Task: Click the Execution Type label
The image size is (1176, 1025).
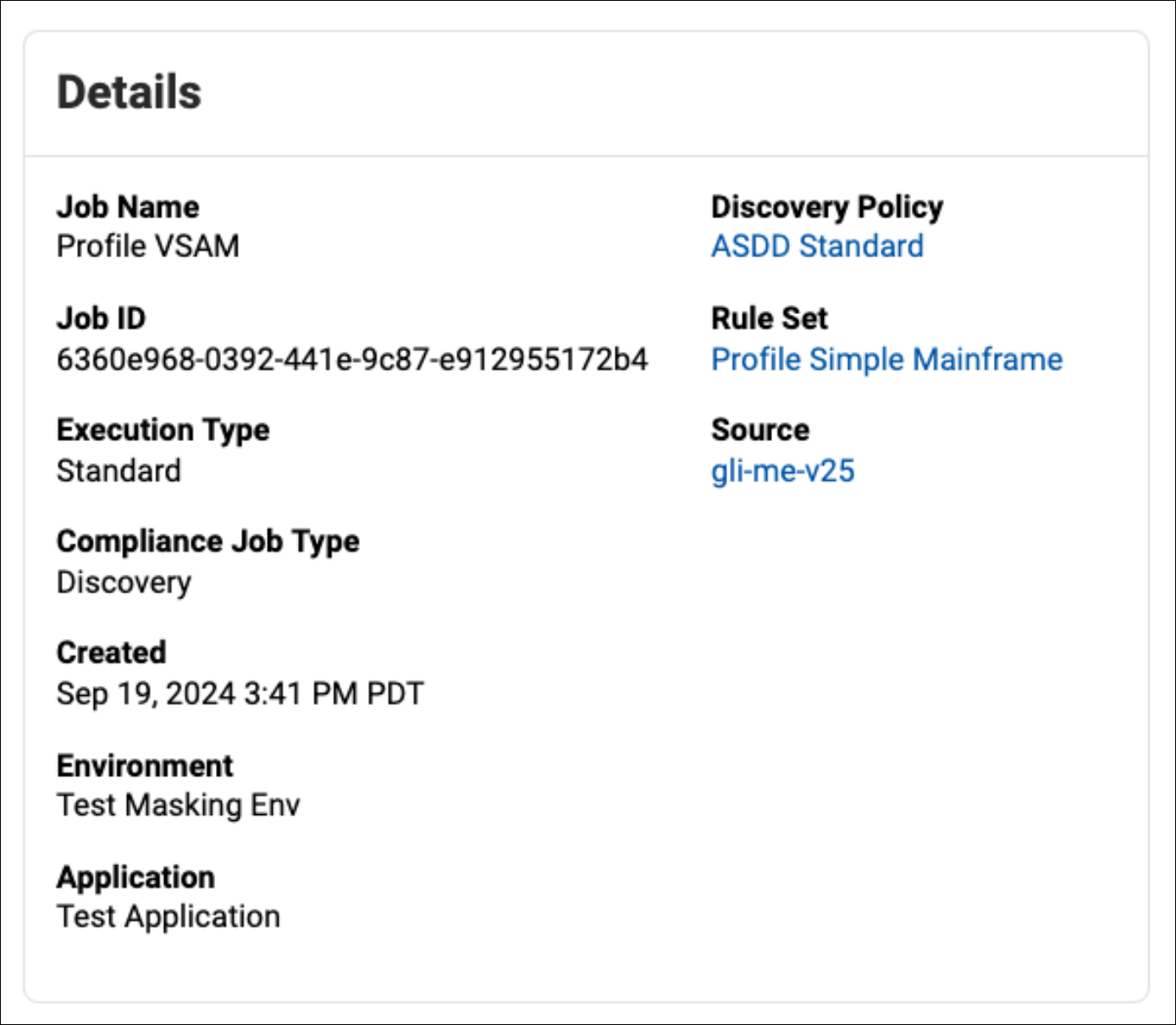Action: click(163, 430)
